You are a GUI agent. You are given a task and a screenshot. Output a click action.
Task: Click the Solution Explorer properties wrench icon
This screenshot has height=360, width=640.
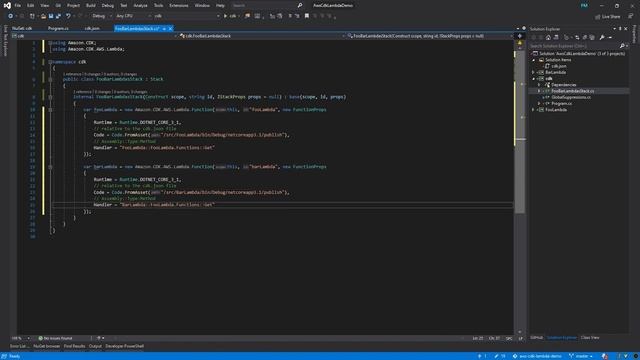click(602, 38)
